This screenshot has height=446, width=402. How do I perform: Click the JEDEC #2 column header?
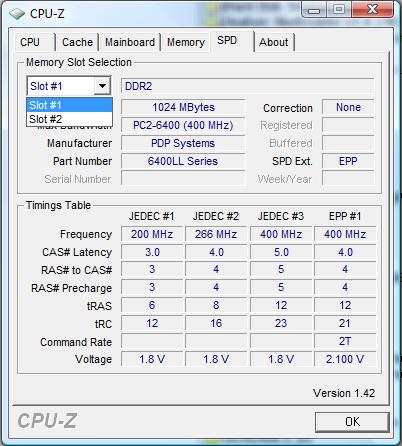(216, 216)
